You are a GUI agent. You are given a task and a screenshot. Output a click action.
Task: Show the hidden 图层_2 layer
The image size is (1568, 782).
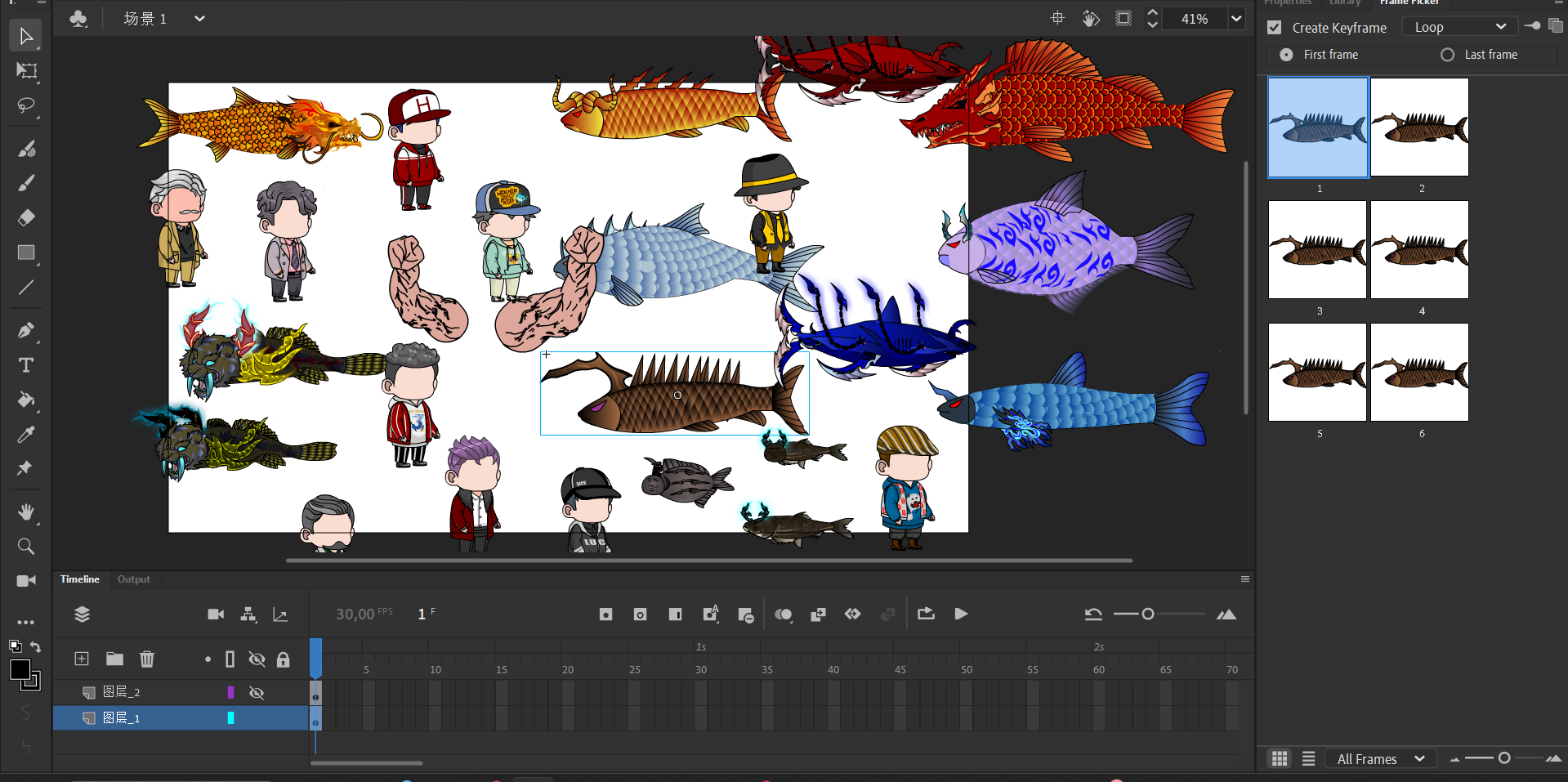click(257, 693)
